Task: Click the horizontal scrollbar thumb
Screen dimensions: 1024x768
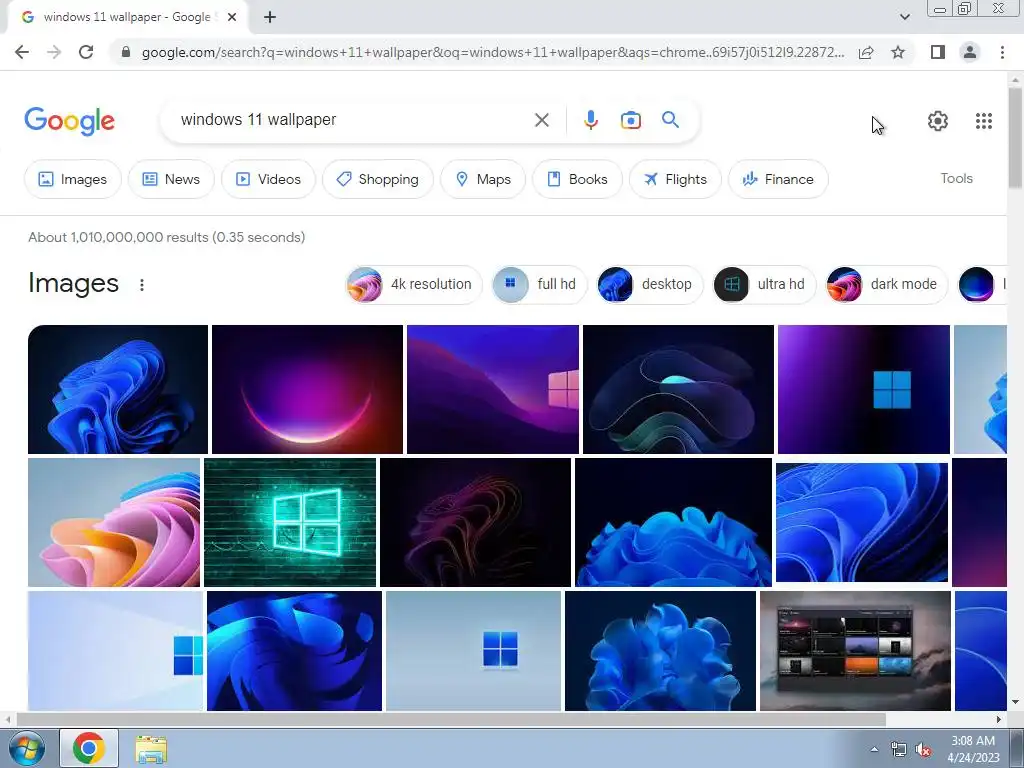Action: pos(451,719)
